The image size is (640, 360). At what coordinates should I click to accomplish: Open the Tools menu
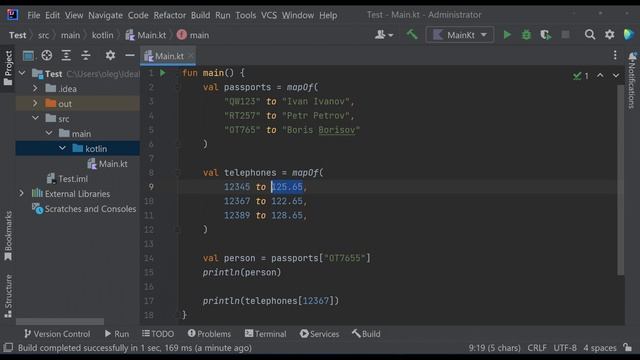tap(245, 16)
